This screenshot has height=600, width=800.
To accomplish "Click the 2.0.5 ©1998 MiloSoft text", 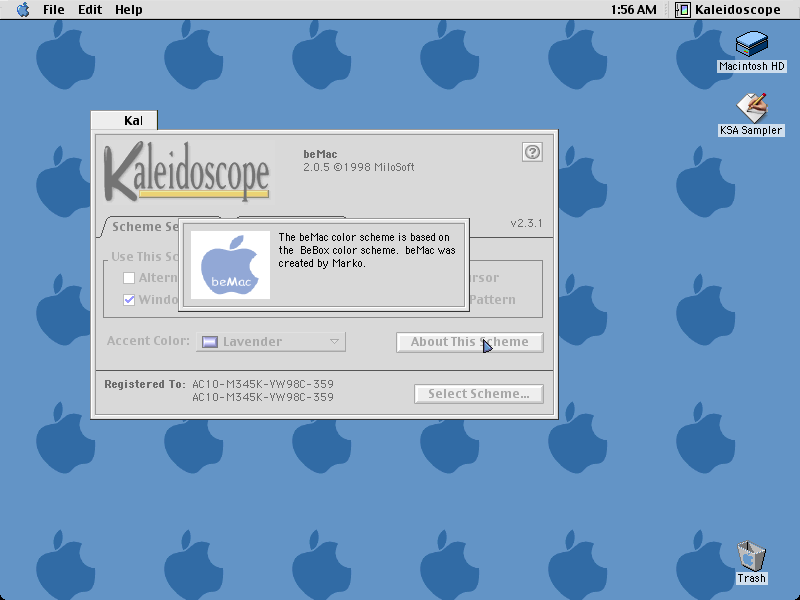I will [359, 167].
